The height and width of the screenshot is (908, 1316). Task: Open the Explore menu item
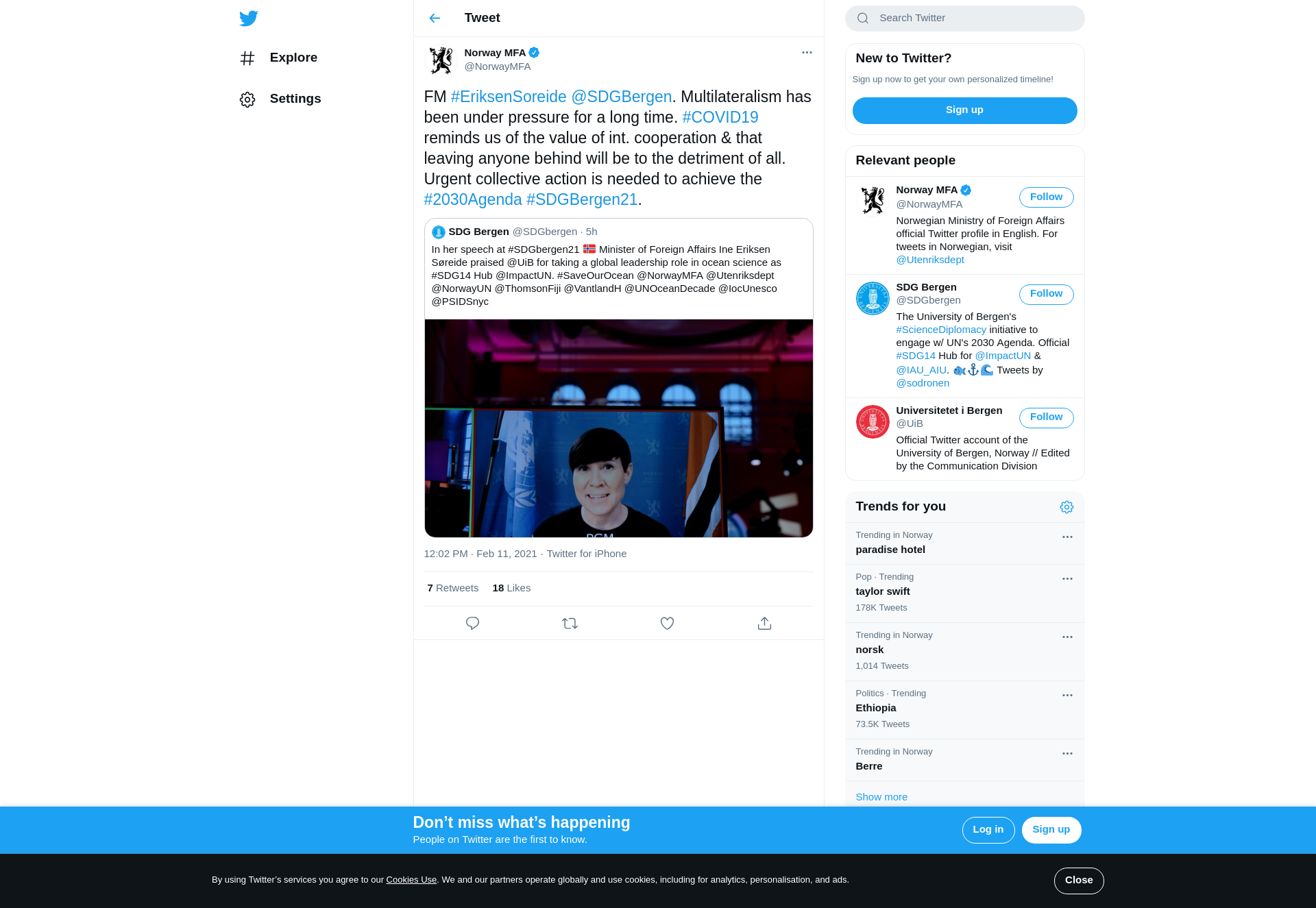click(293, 58)
